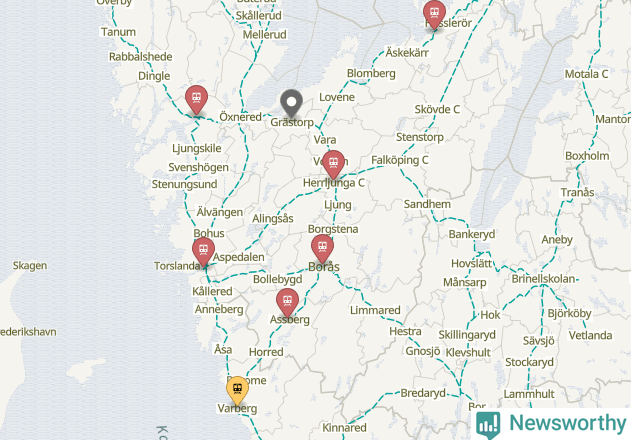This screenshot has width=631, height=440.
Task: Select the Alingsås label on map
Action: click(273, 219)
